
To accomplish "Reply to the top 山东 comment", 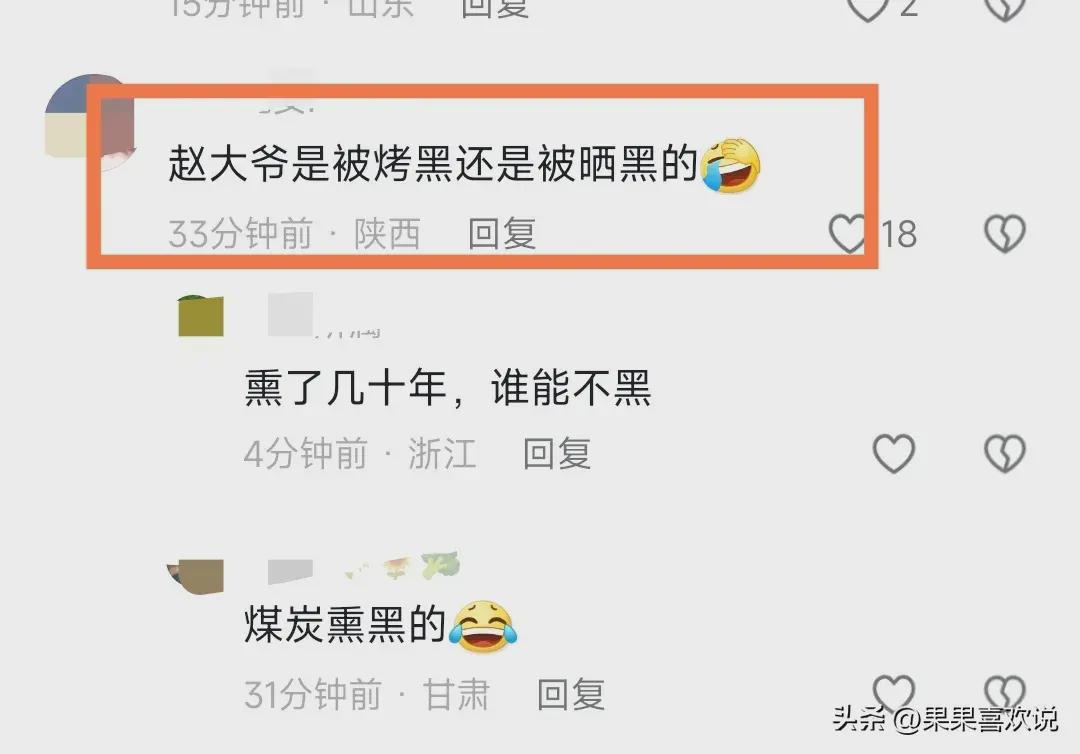I will 495,8.
